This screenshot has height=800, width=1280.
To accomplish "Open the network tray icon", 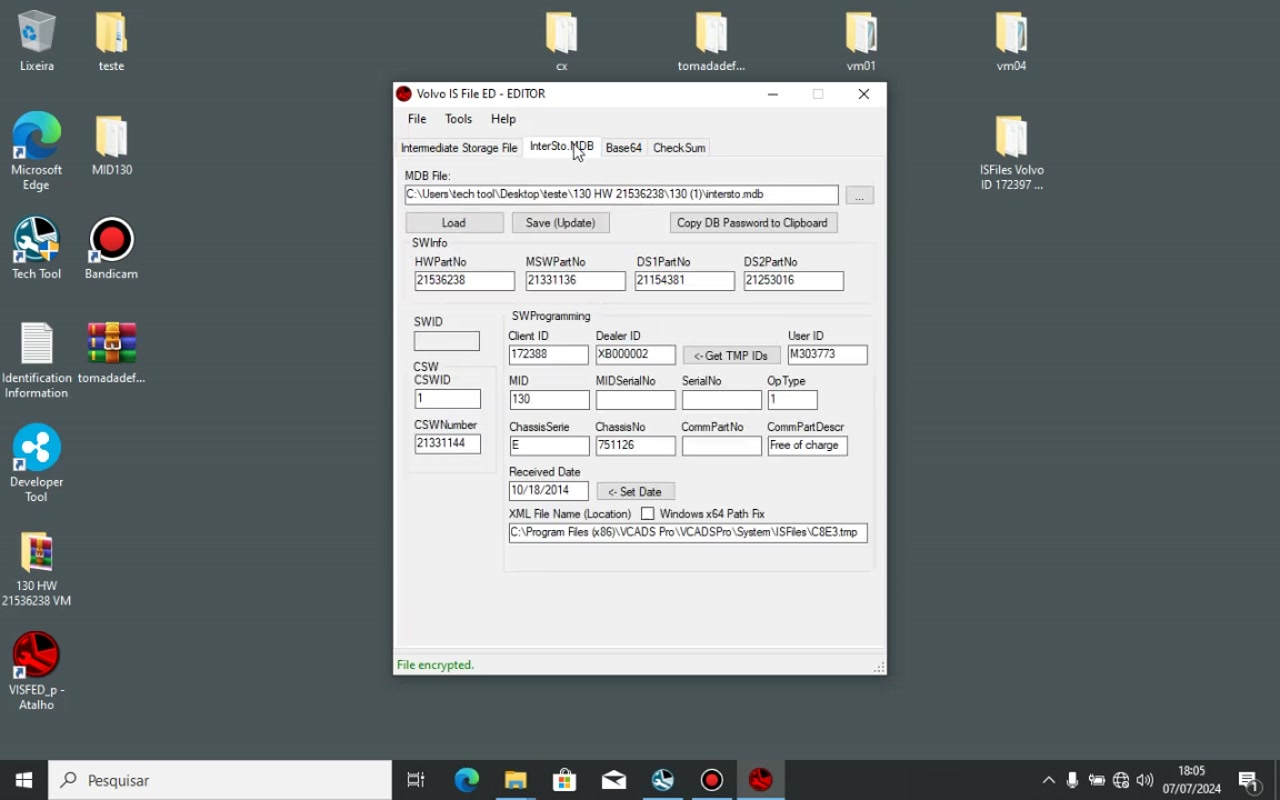I will (x=1121, y=780).
